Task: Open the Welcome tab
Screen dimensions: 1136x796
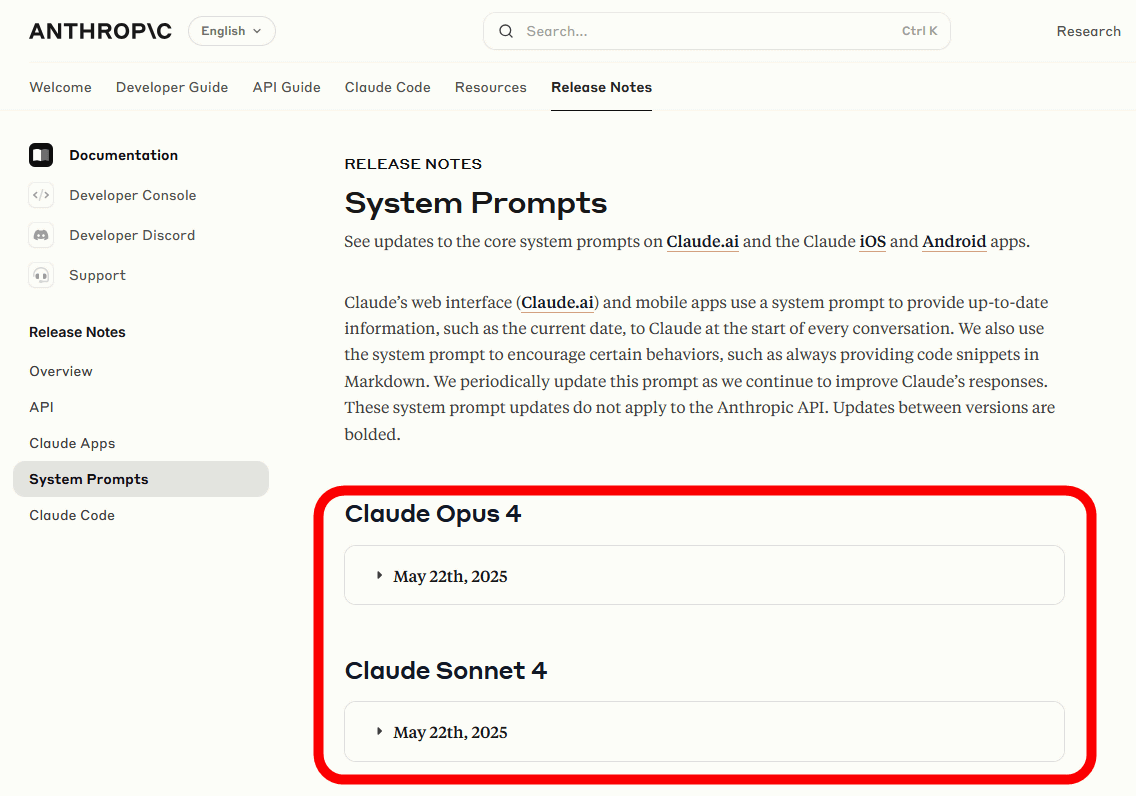Action: tap(60, 87)
